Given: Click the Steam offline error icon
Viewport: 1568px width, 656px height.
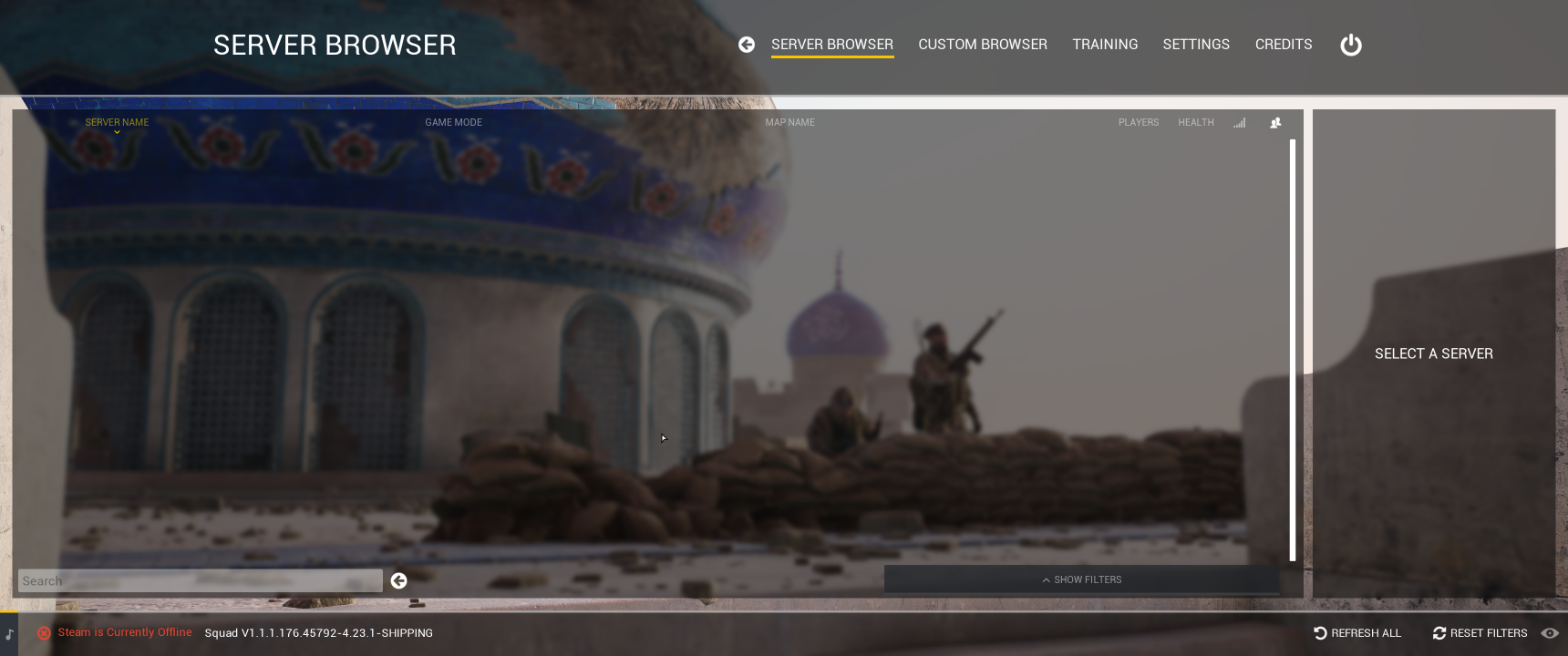Looking at the screenshot, I should [44, 633].
